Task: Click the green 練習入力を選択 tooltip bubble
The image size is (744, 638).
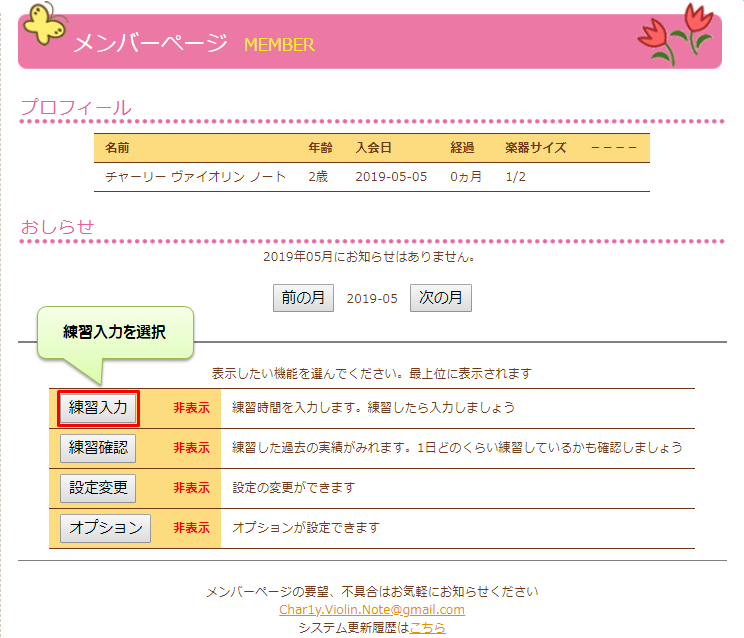Action: [114, 332]
